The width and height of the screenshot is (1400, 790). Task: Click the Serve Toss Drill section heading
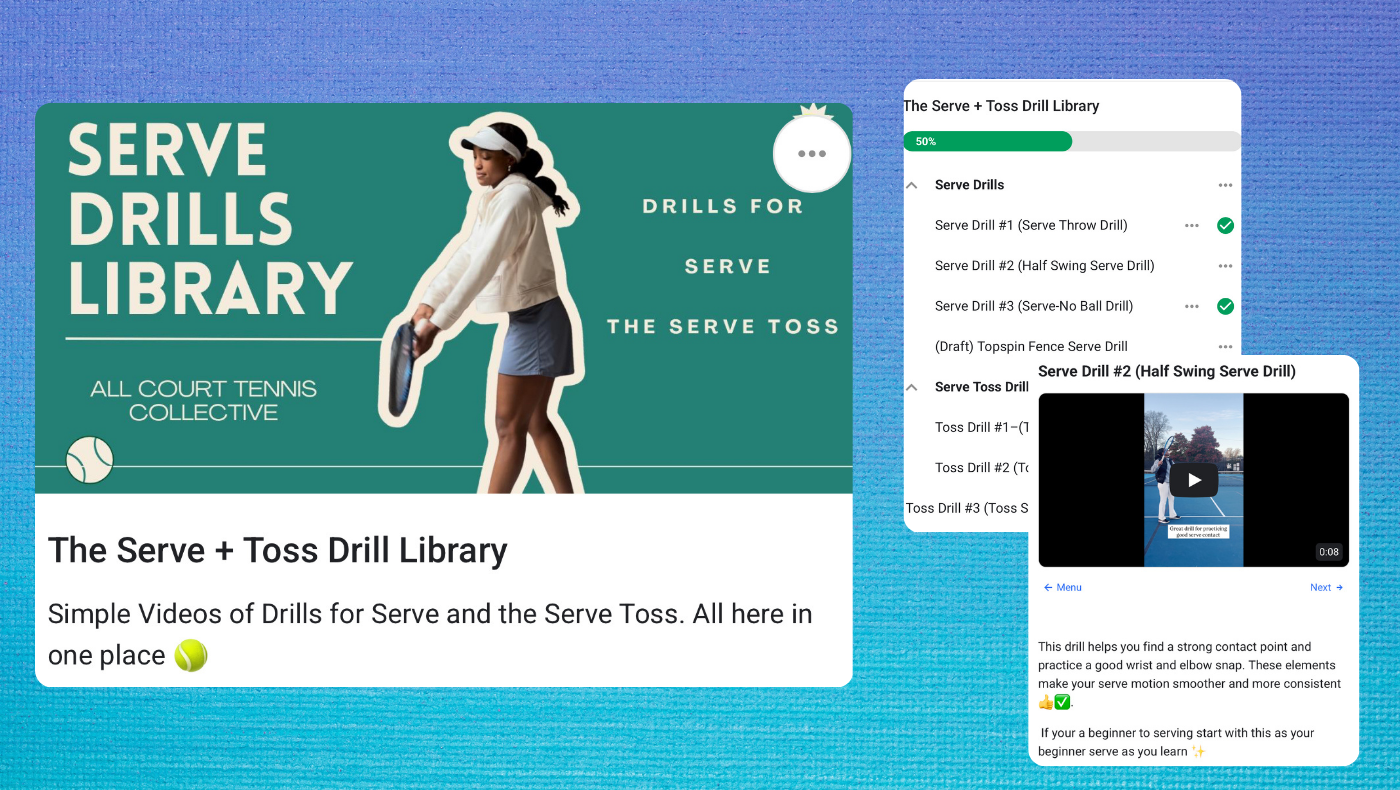click(x=982, y=387)
